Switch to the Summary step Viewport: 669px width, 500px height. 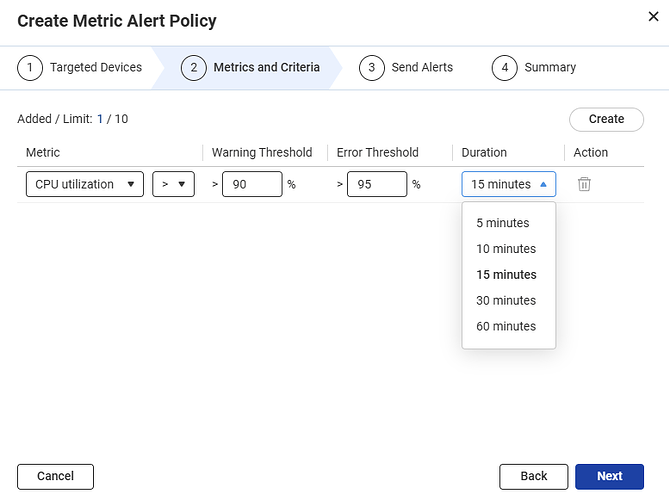(x=535, y=68)
